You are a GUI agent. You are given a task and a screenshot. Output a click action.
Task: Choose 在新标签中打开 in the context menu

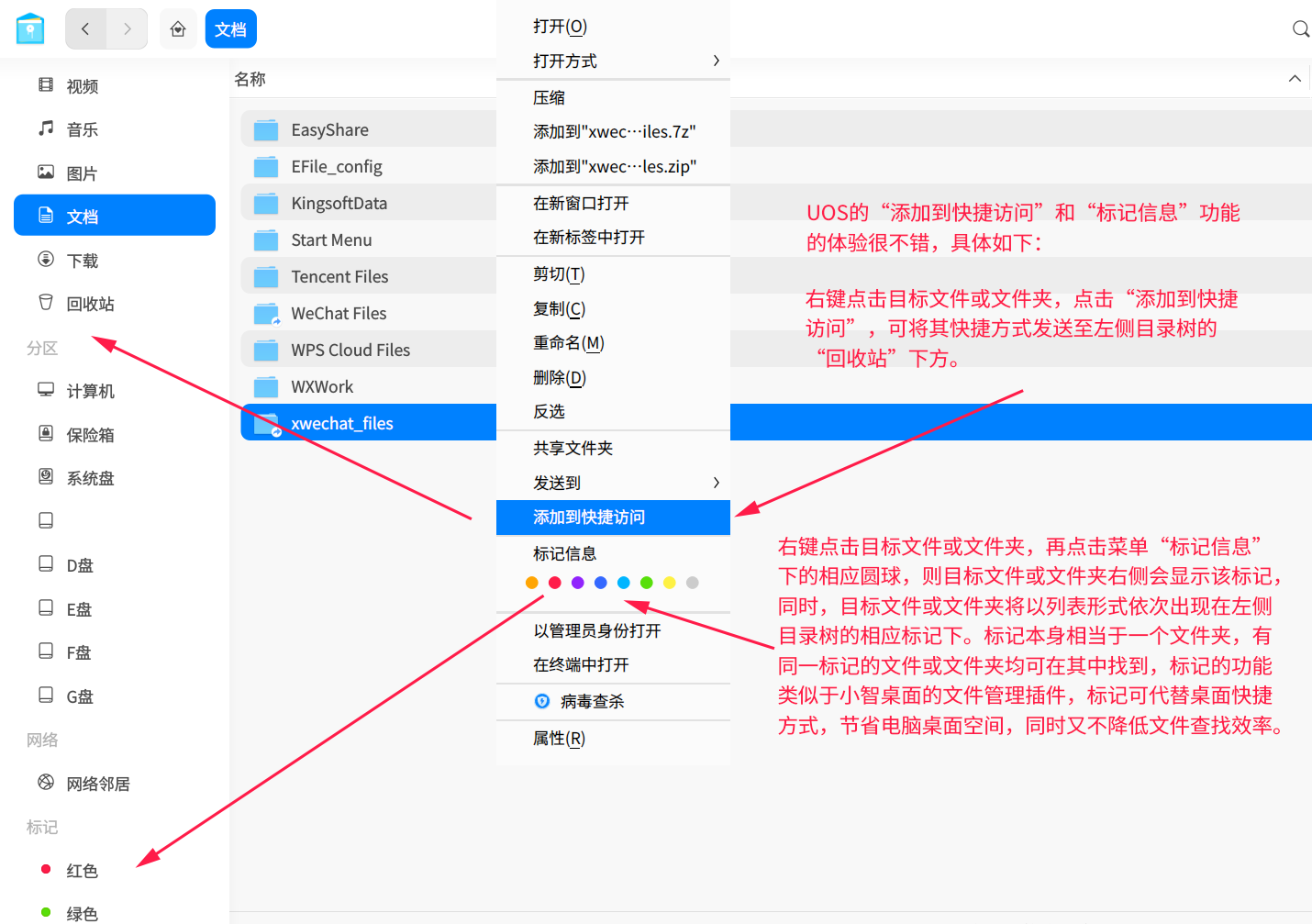pos(613,238)
